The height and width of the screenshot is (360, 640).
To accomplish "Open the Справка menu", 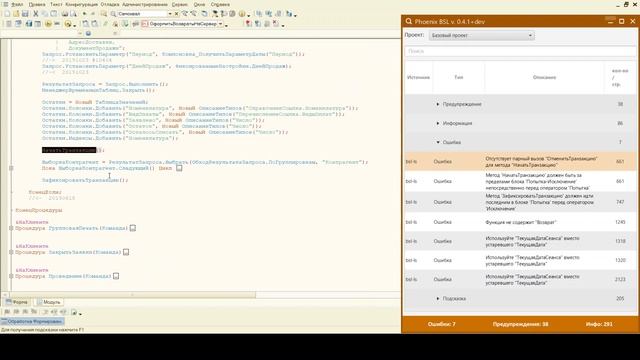I will [x=220, y=4].
